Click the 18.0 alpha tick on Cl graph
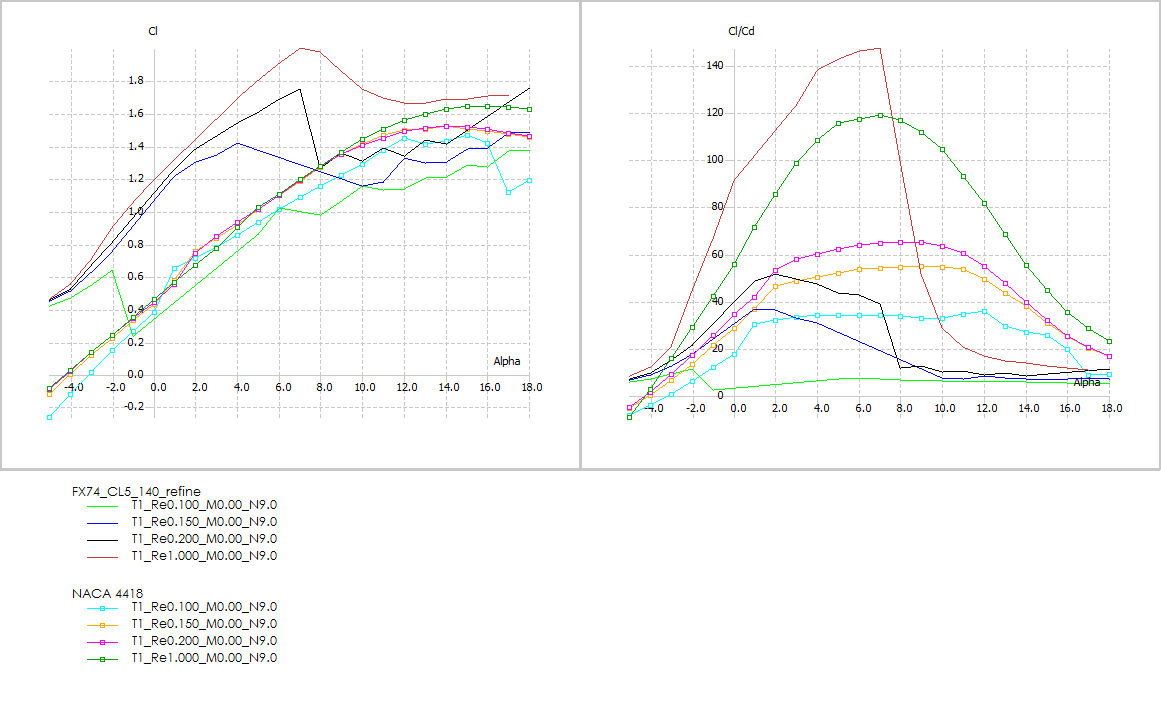This screenshot has height=704, width=1161. (x=532, y=386)
